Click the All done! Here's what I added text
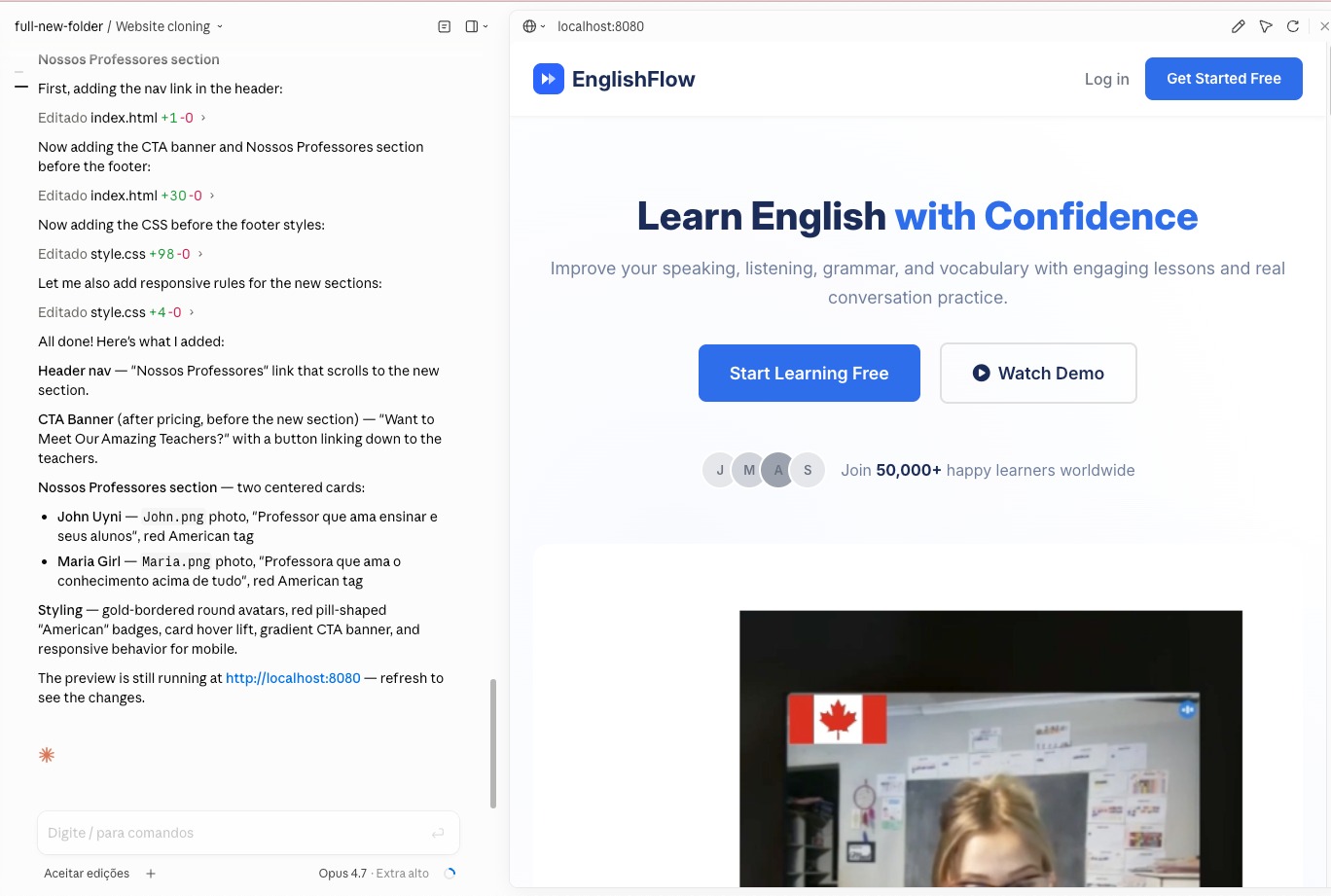Screen dimensions: 1331x896 tap(131, 341)
